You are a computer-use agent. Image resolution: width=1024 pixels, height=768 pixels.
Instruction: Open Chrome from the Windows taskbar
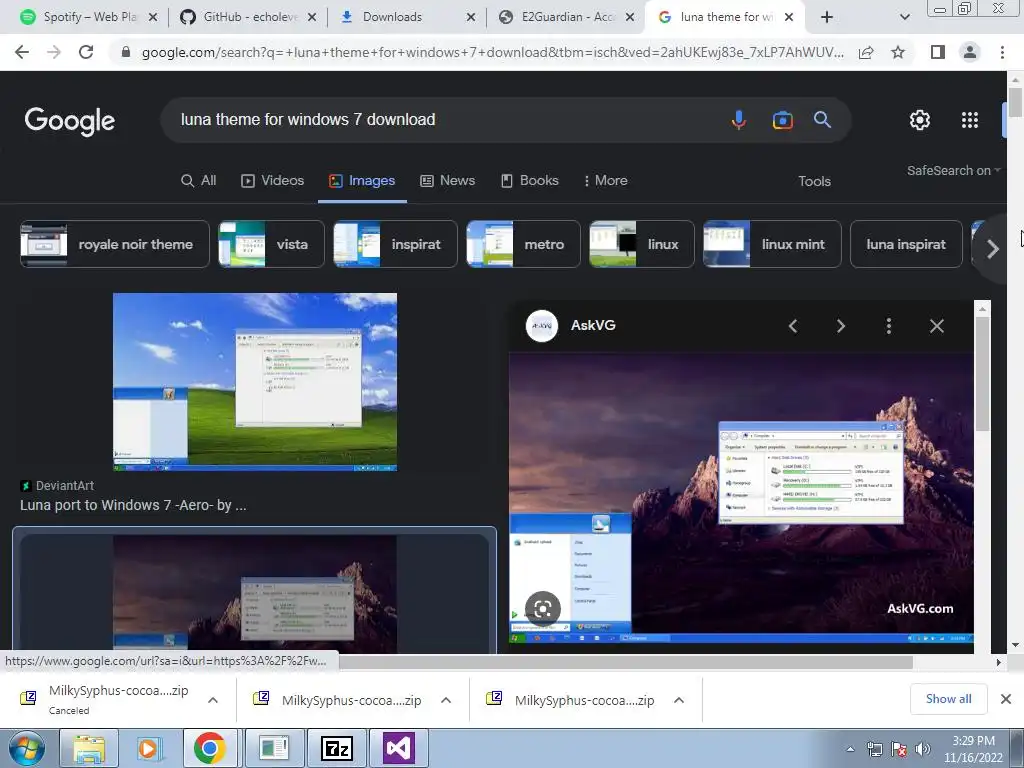click(x=210, y=748)
